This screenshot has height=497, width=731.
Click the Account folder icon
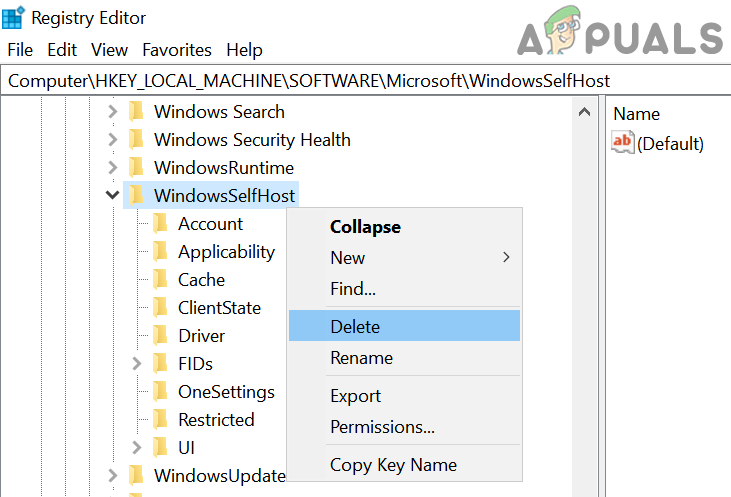coord(160,224)
